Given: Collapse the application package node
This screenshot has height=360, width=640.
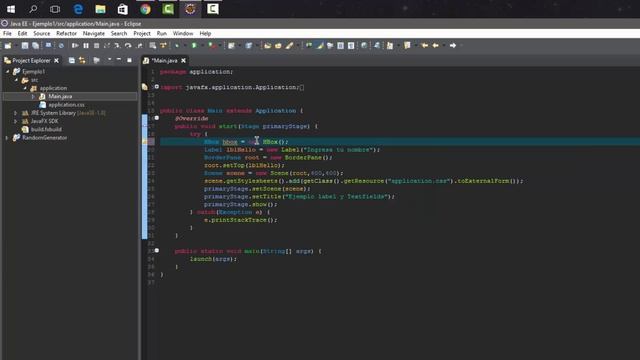Looking at the screenshot, I should click(x=25, y=88).
